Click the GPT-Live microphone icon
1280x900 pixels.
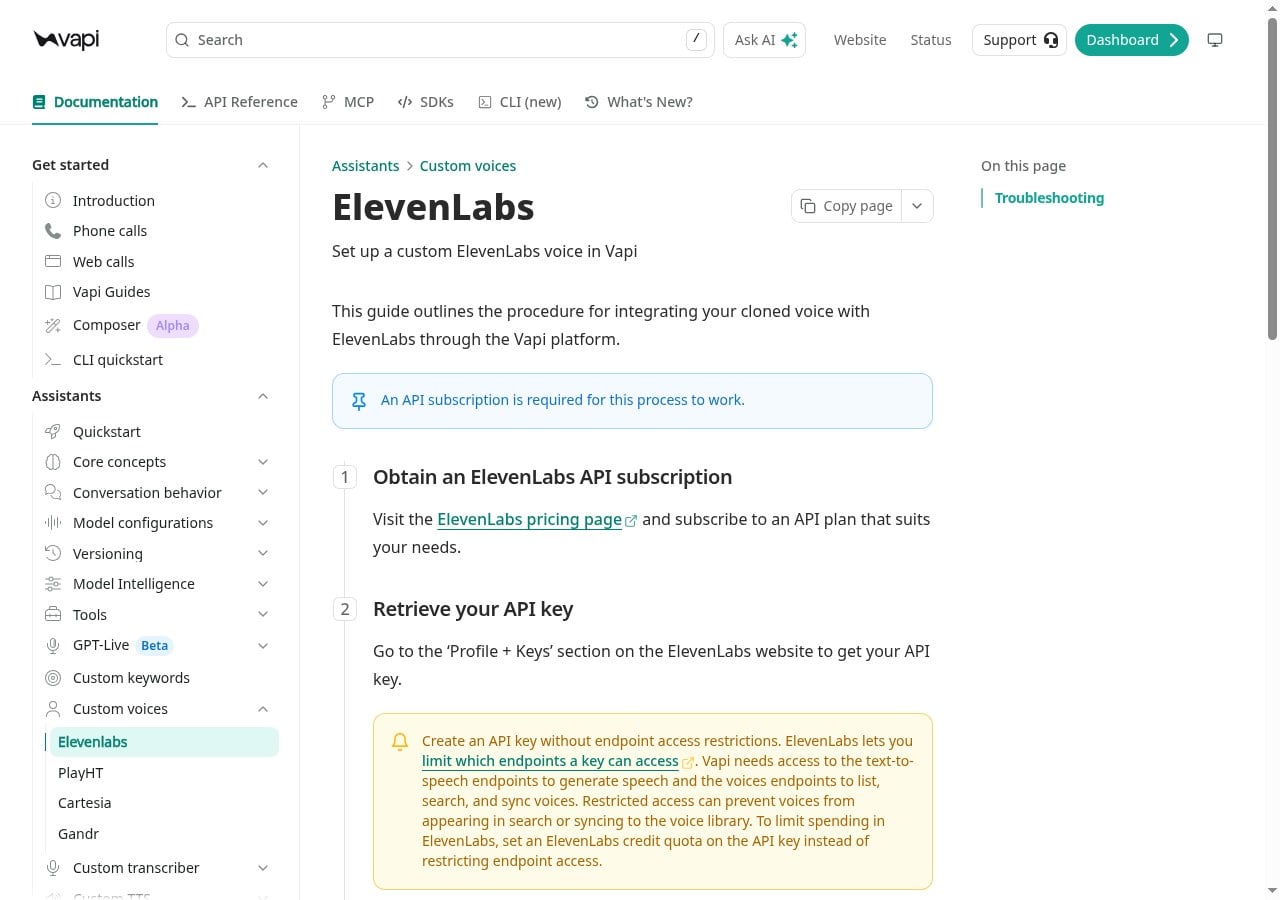(x=53, y=646)
